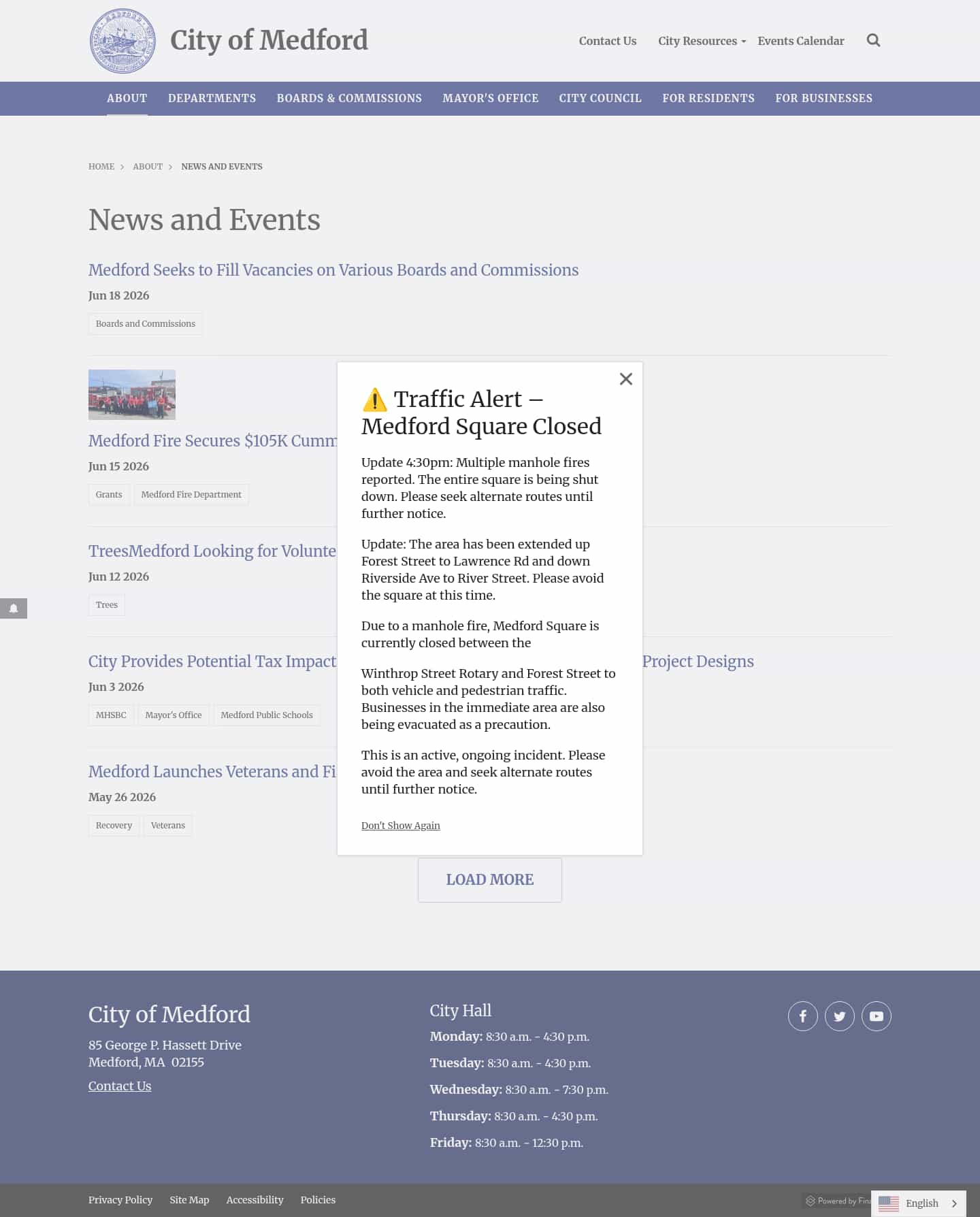Open the fire trucks article thumbnail
Image resolution: width=980 pixels, height=1217 pixels.
132,395
